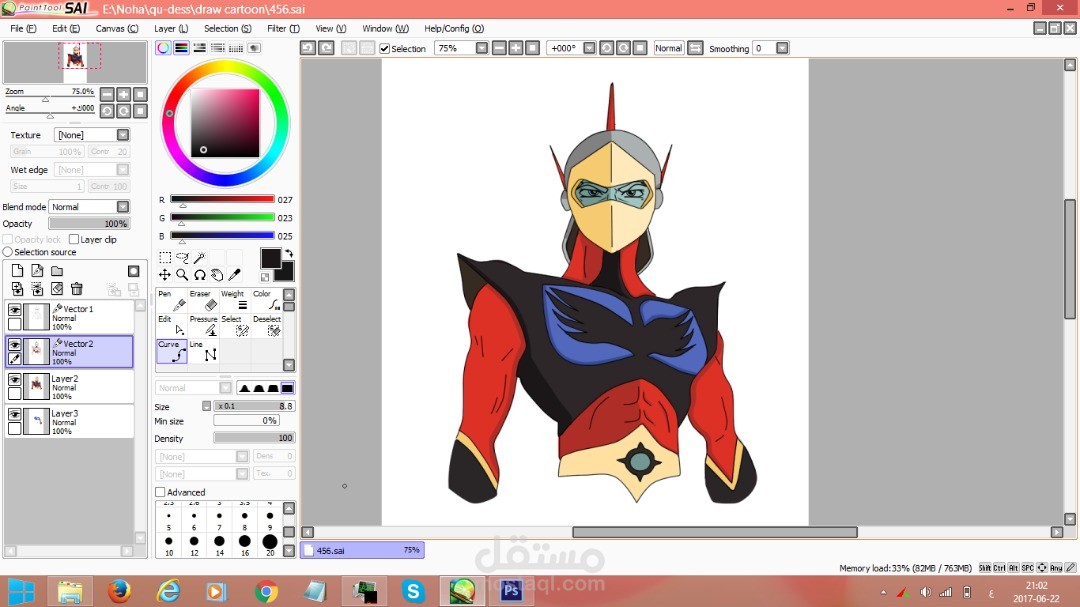
Task: Create a new layer folder
Action: 57,271
